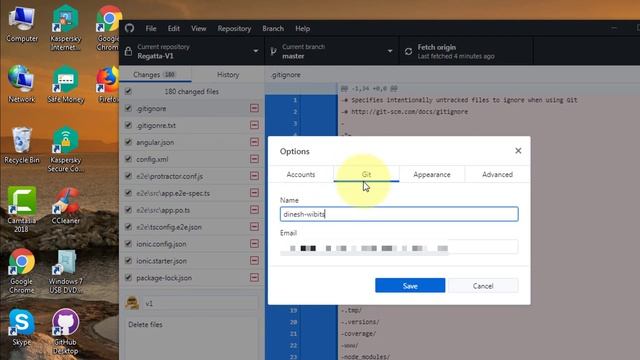Click the deleted-file marker for config.xml

(254, 159)
